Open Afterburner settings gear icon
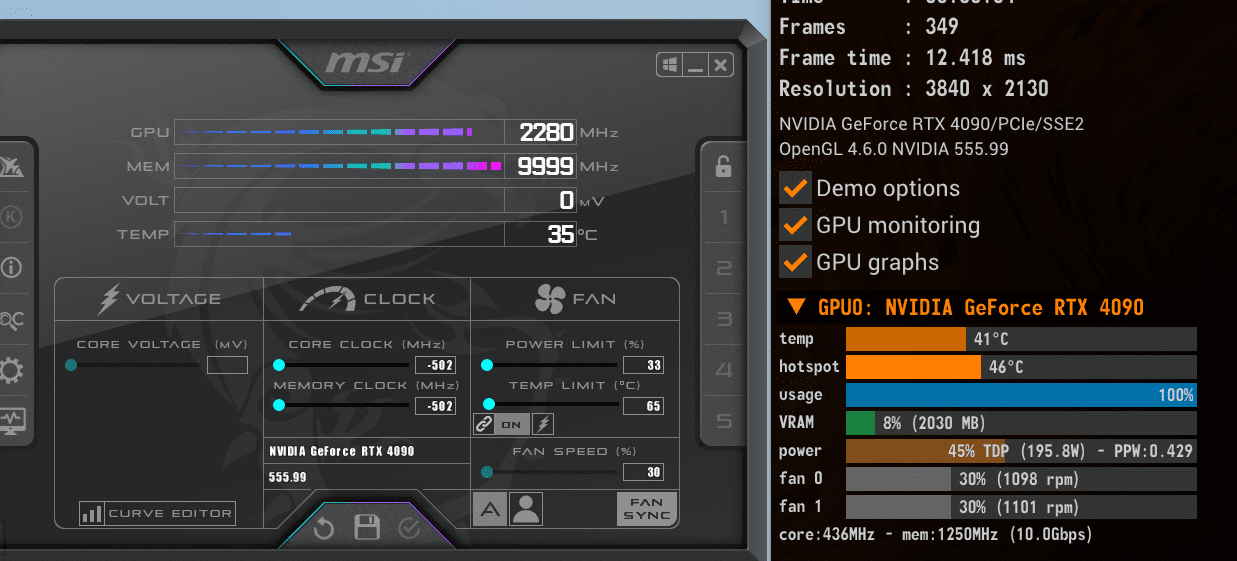Image resolution: width=1237 pixels, height=561 pixels. coord(12,371)
